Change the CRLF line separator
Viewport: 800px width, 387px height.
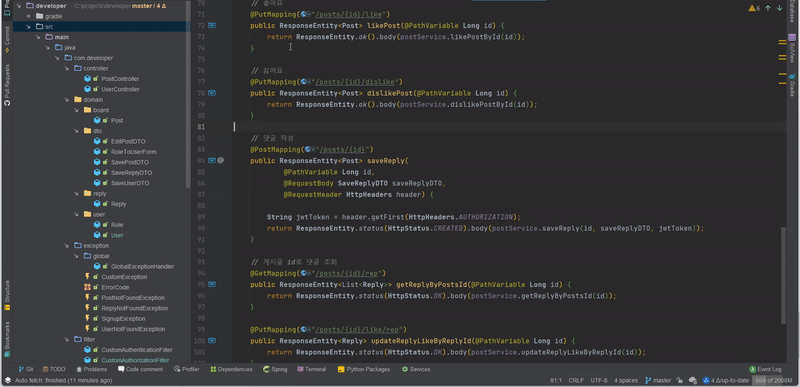(577, 380)
